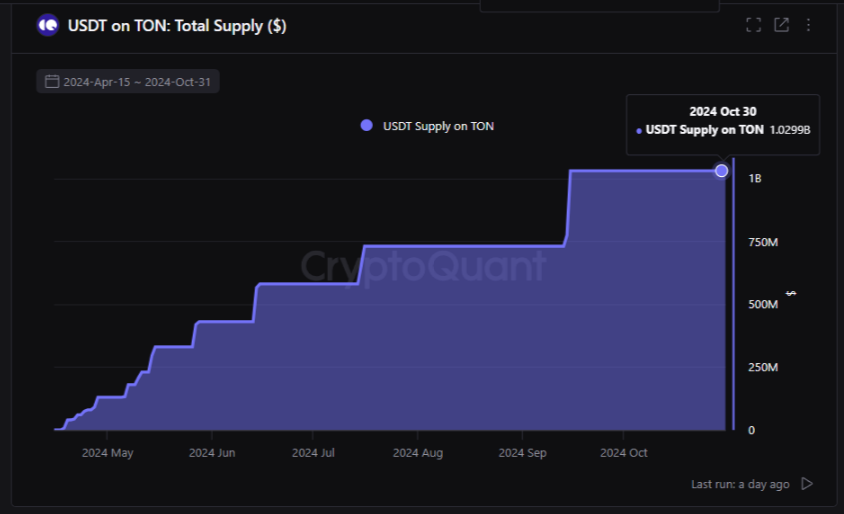
Task: Click the chart title USDT on TON: Total Supply ($)
Action: [x=177, y=26]
